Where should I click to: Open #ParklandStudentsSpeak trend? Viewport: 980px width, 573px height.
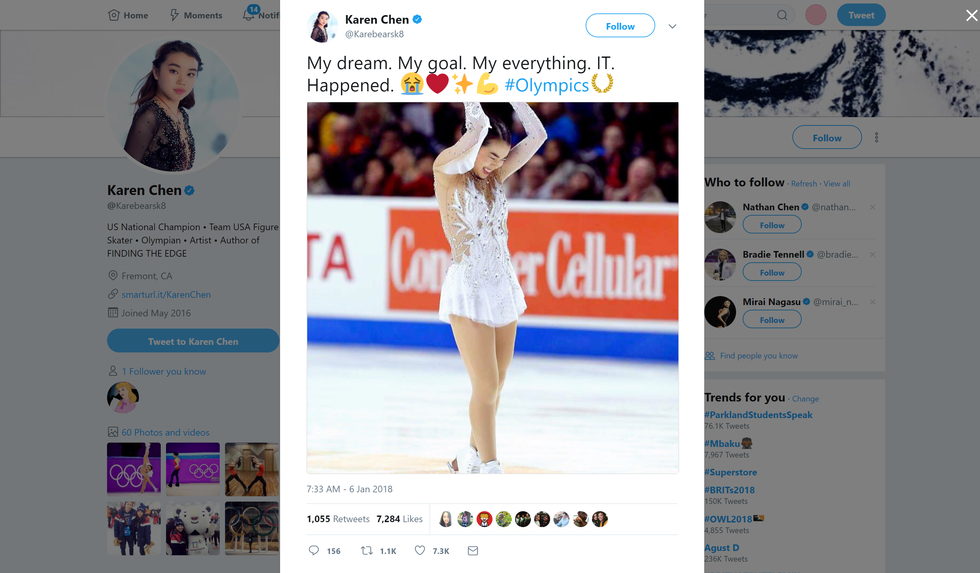point(758,415)
